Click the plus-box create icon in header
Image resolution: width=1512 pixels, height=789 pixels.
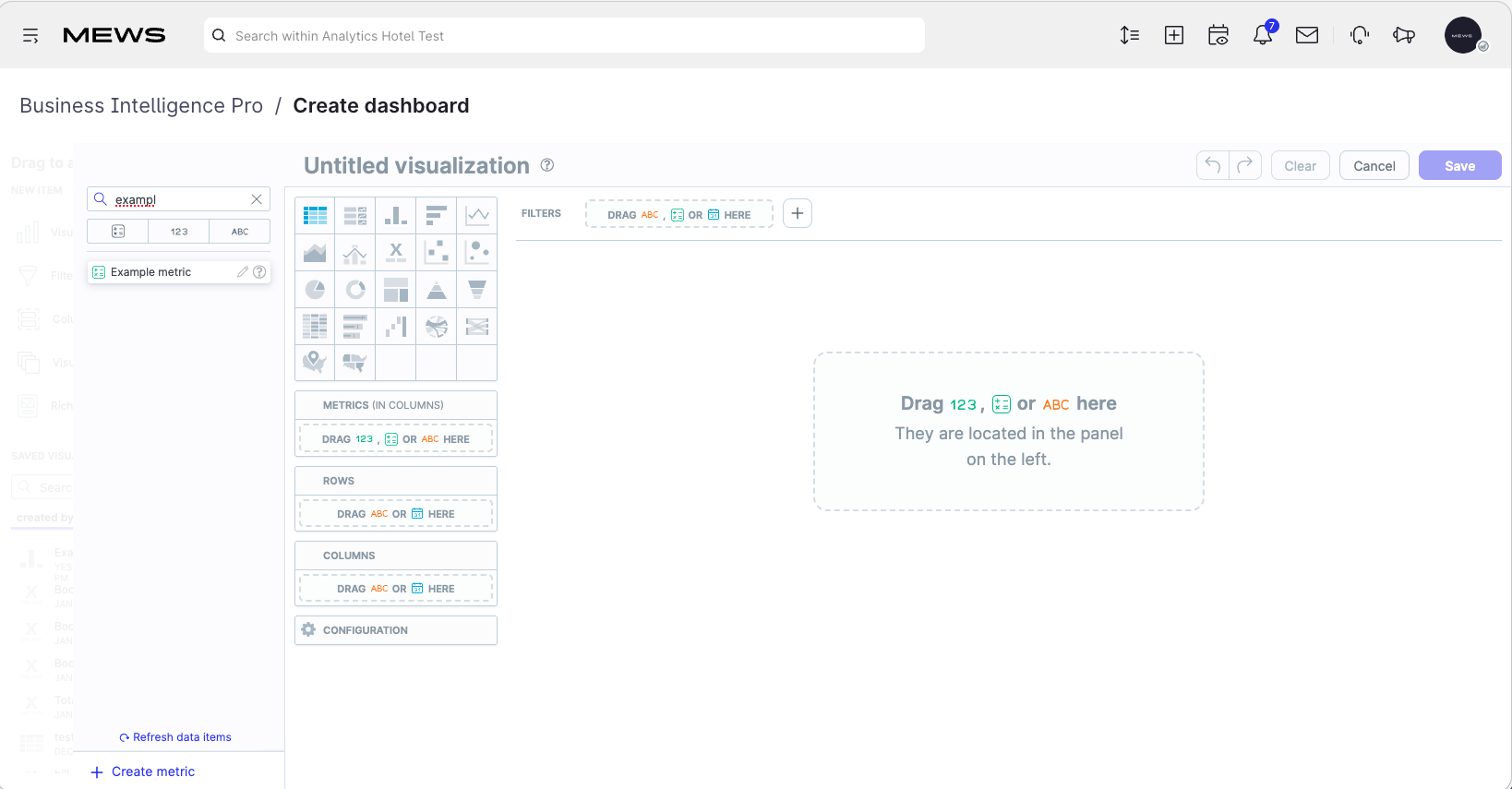coord(1174,35)
